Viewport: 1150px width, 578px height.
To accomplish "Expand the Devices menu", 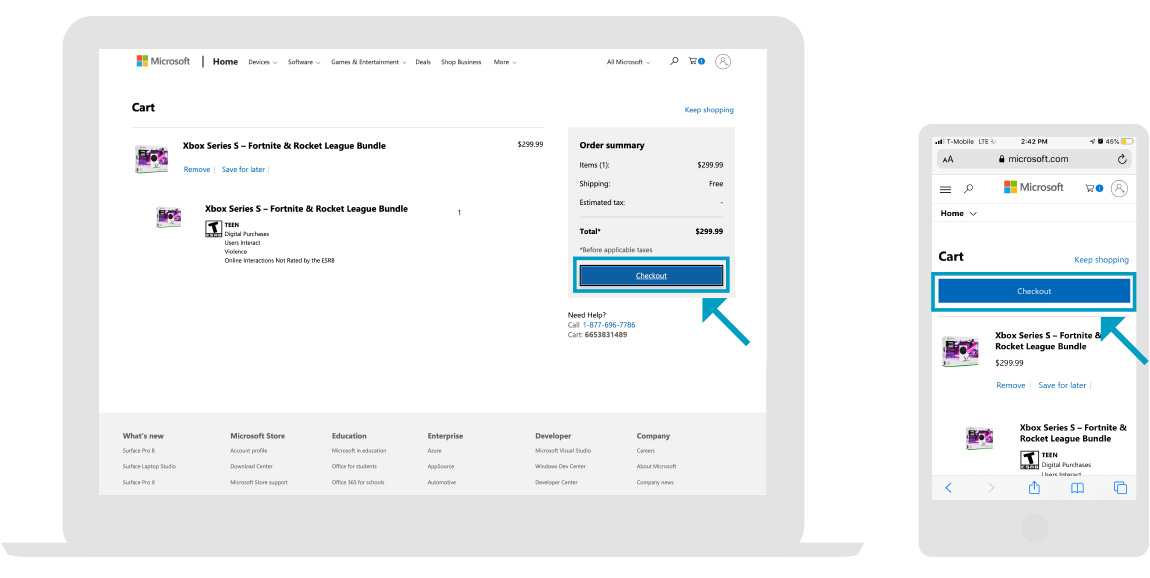I will pos(263,62).
